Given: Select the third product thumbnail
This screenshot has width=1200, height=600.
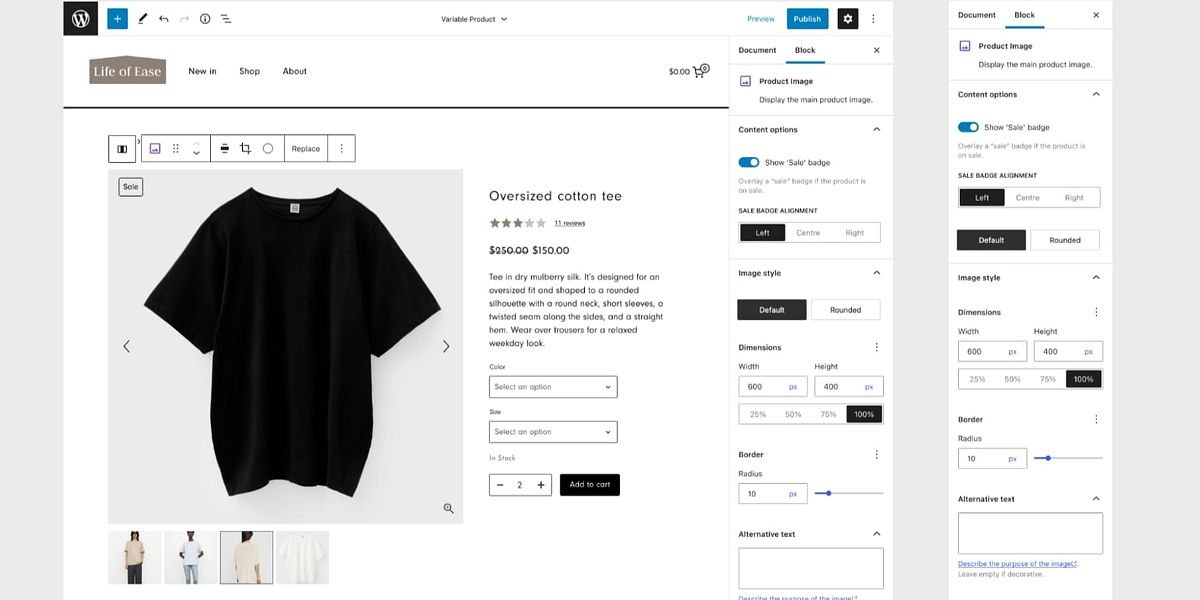Looking at the screenshot, I should point(246,557).
